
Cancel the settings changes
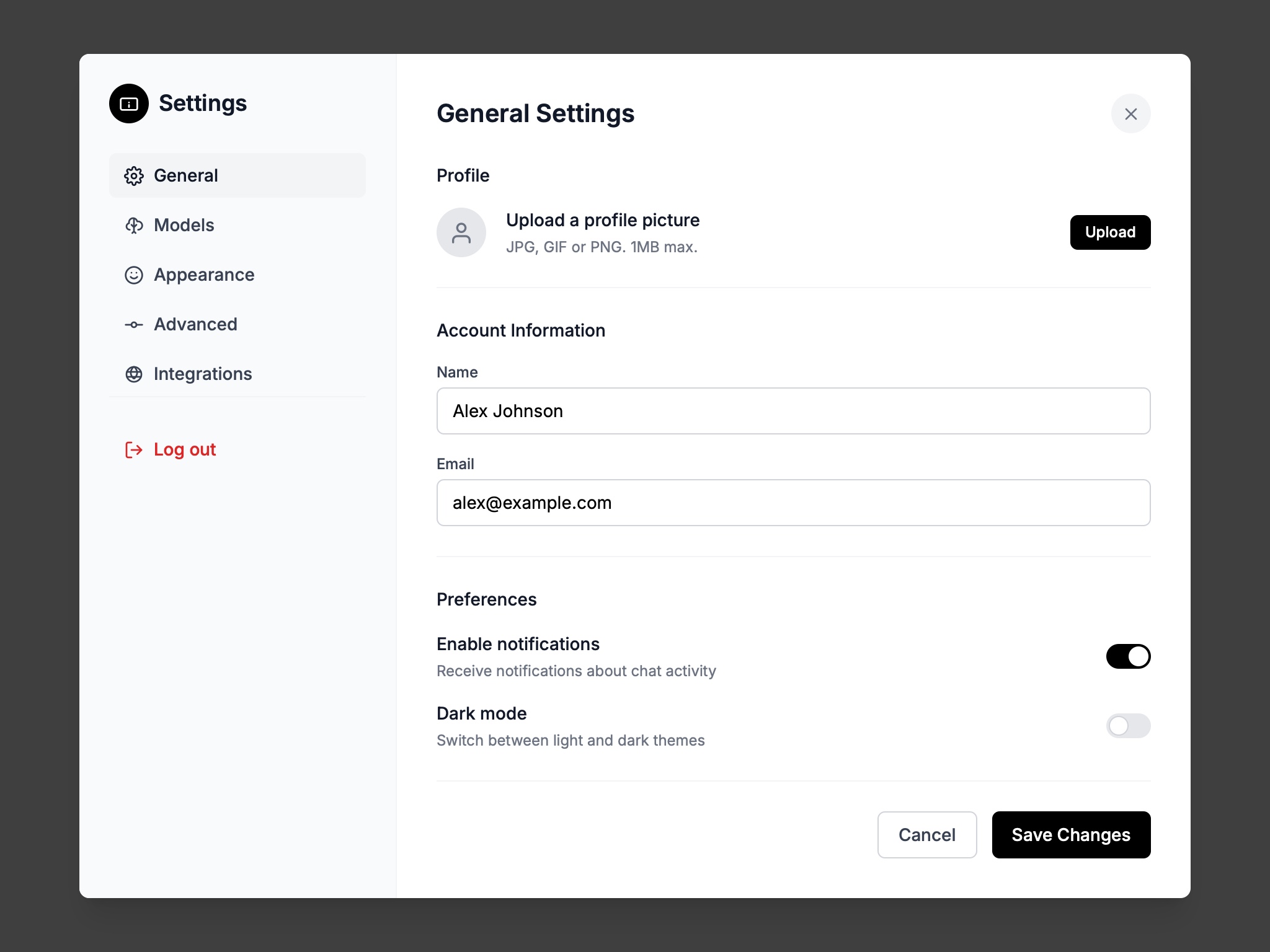click(927, 835)
